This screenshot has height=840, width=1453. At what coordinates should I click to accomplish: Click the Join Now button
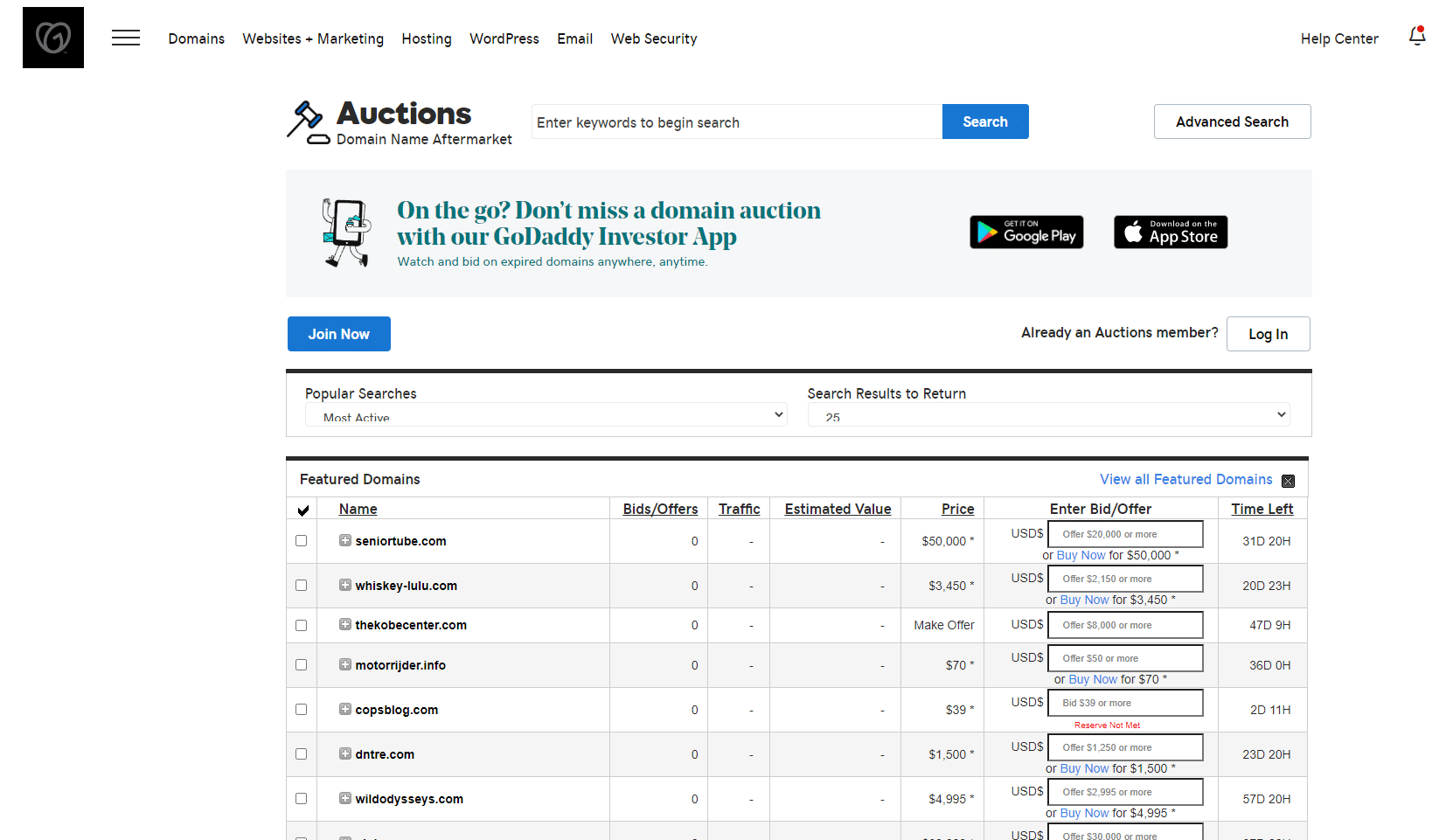[339, 334]
